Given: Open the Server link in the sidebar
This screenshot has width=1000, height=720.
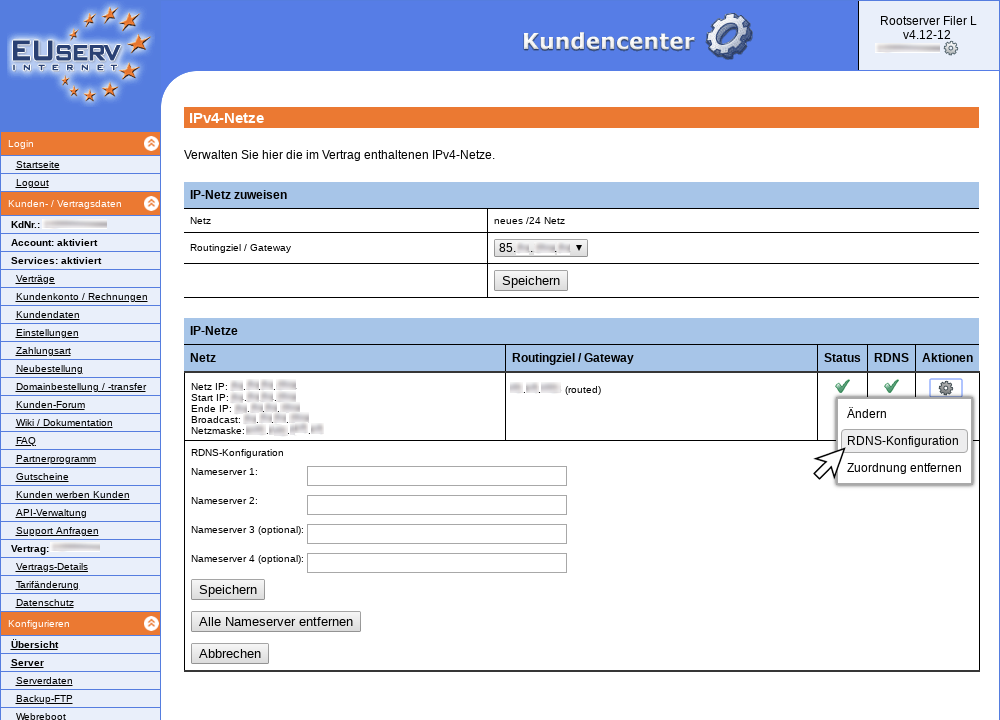Looking at the screenshot, I should click(27, 663).
